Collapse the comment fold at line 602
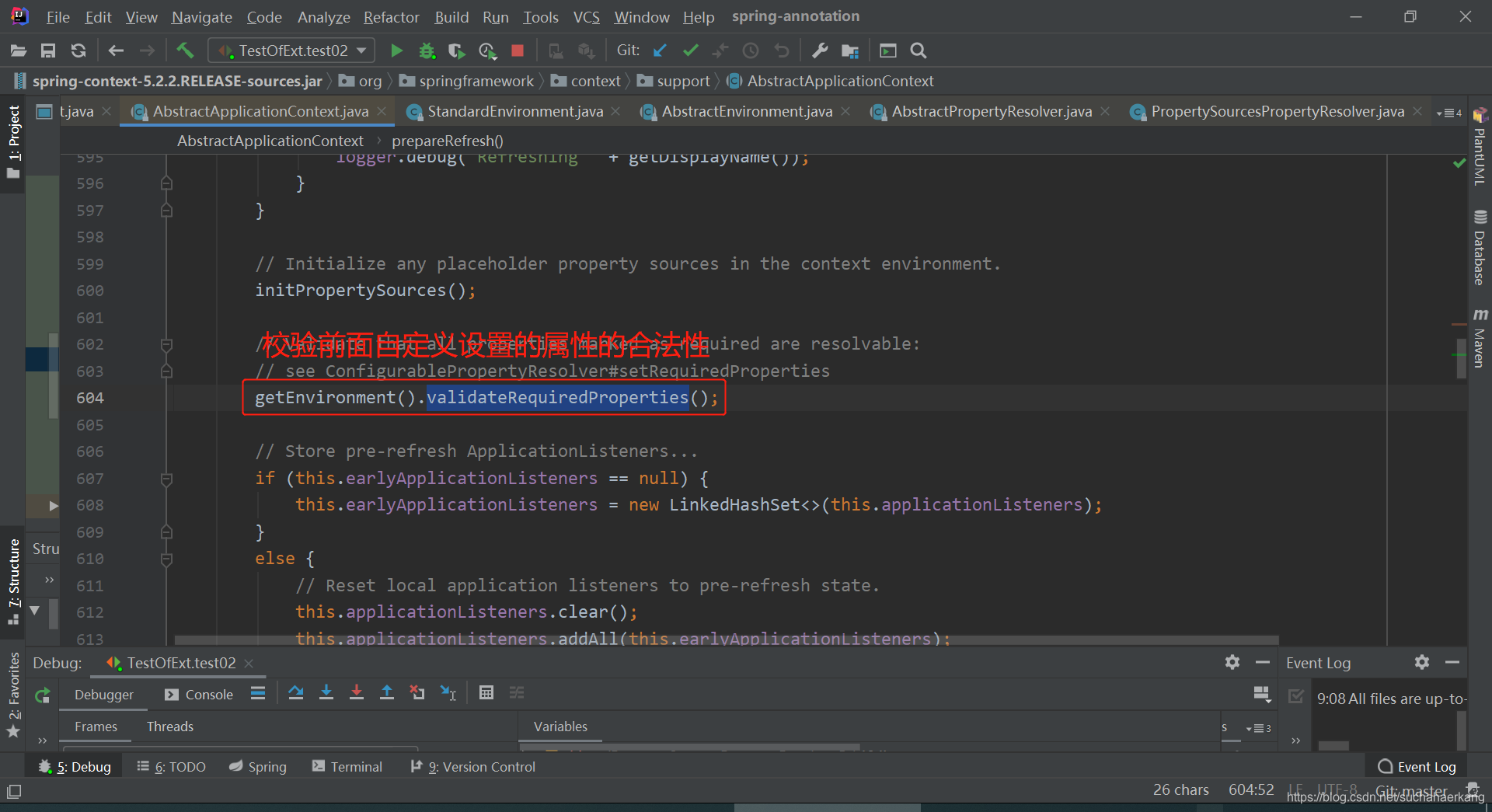 click(x=166, y=344)
